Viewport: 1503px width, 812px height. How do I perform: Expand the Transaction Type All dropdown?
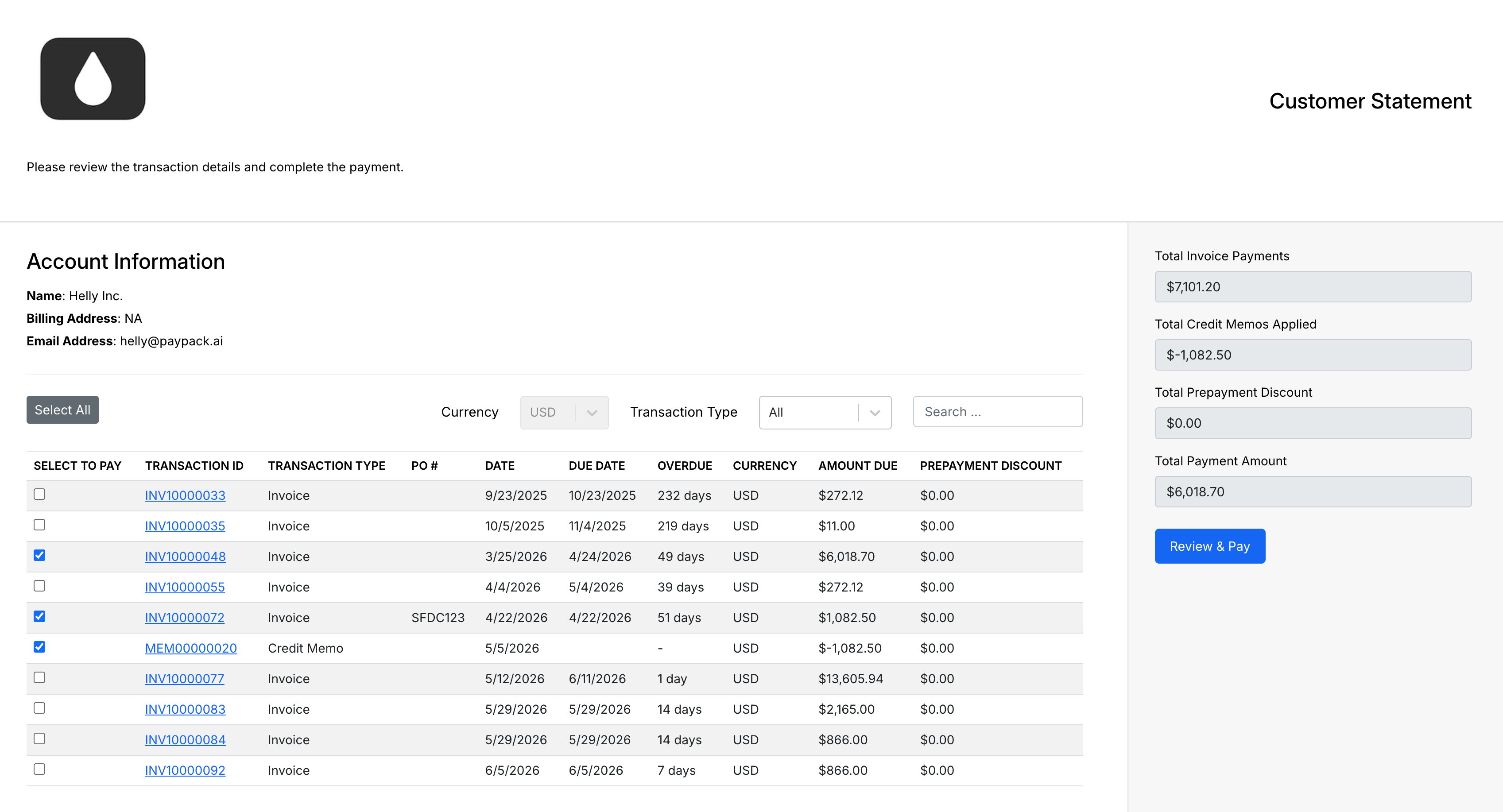click(825, 412)
